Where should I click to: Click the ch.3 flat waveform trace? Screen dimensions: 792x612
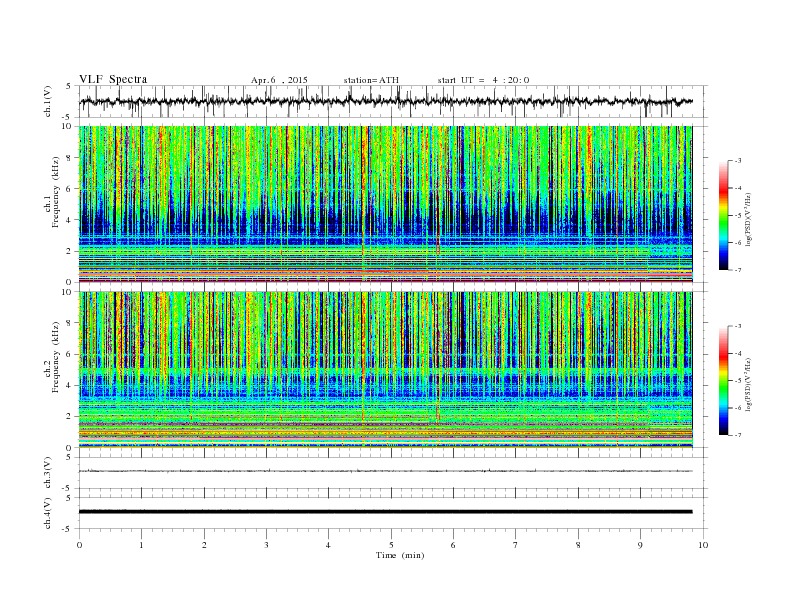click(385, 471)
